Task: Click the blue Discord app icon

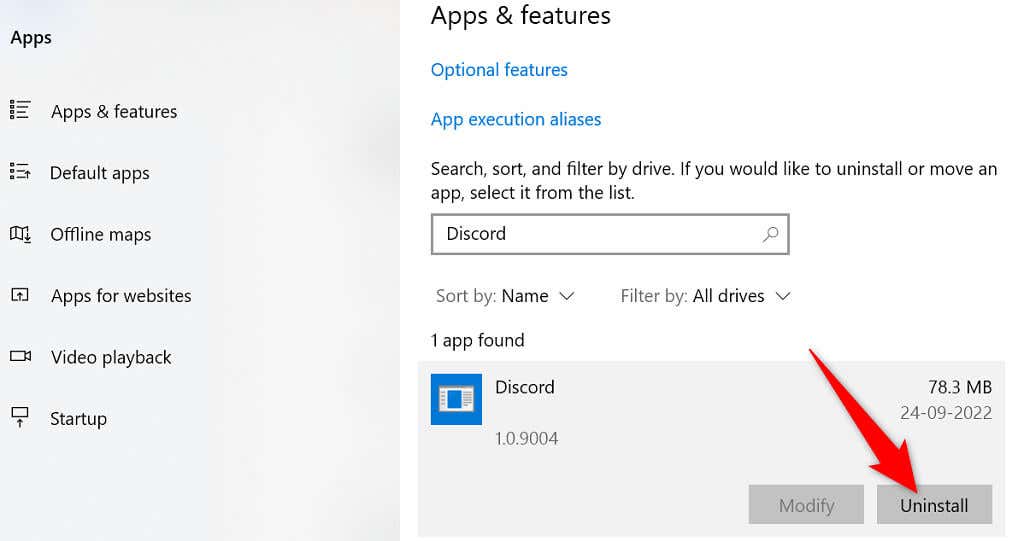Action: point(456,399)
